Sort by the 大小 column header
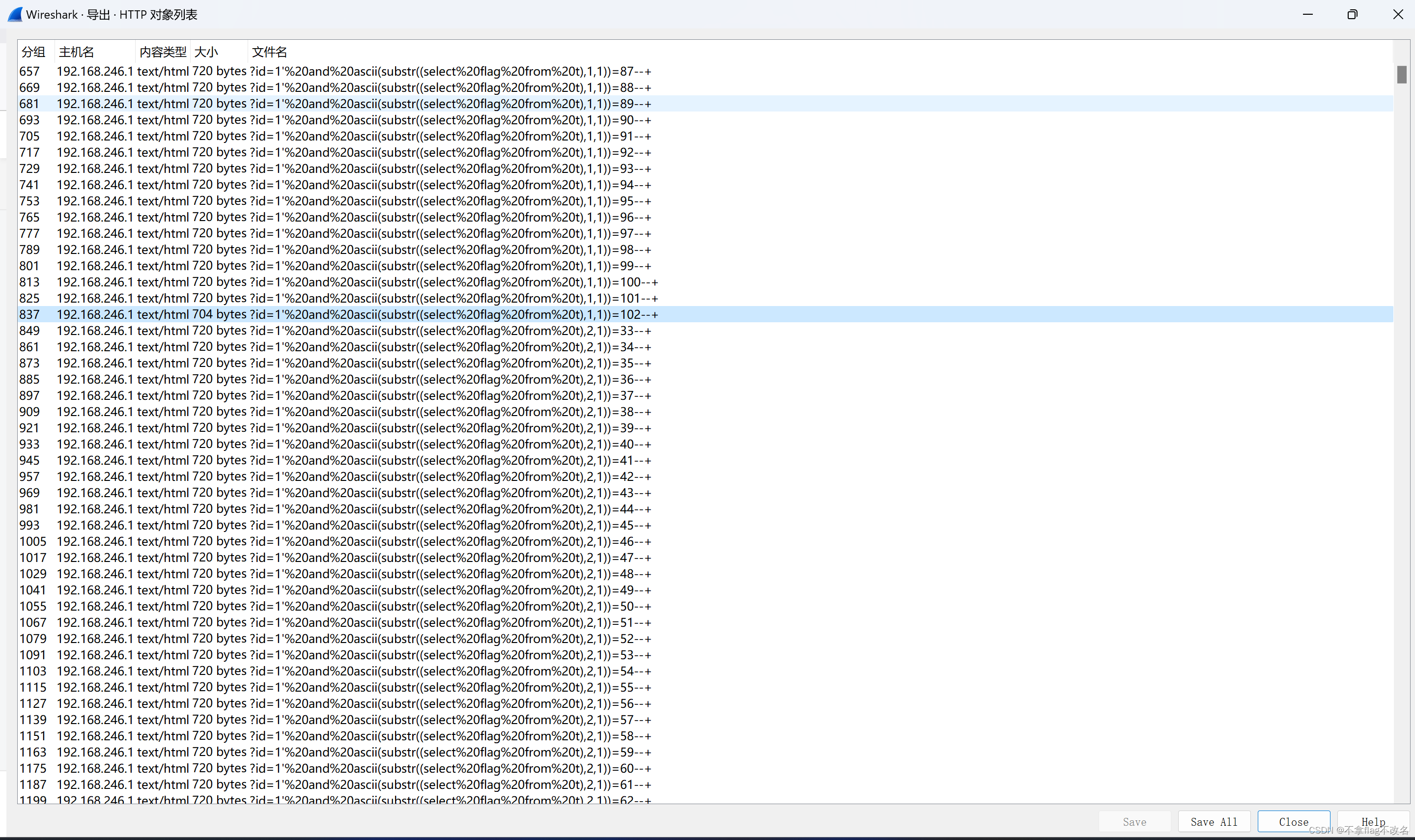This screenshot has width=1415, height=840. pos(219,52)
